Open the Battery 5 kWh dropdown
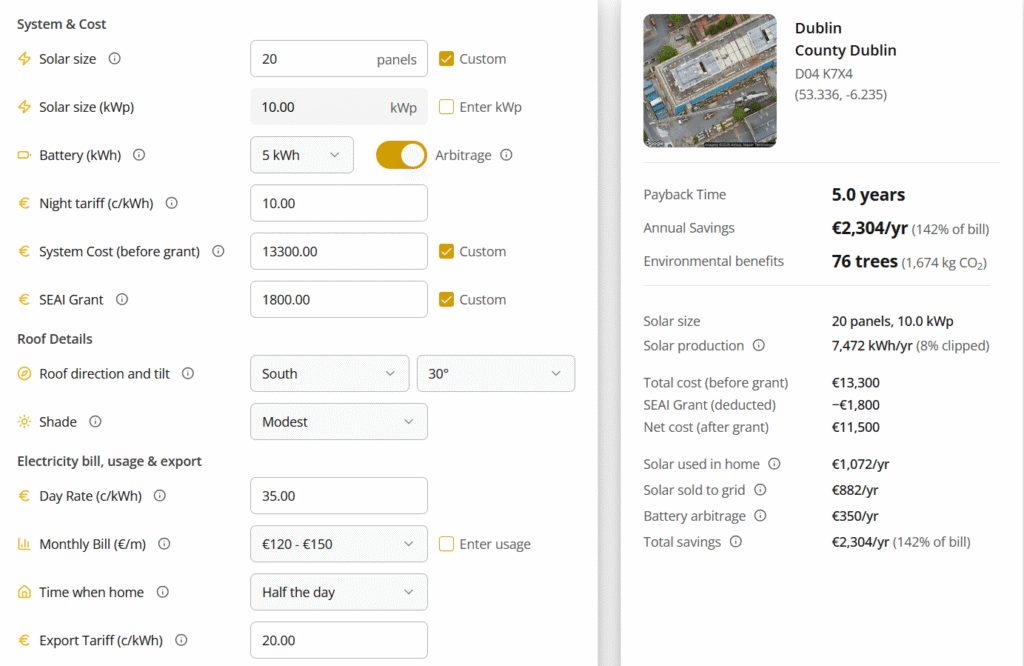 pos(302,155)
